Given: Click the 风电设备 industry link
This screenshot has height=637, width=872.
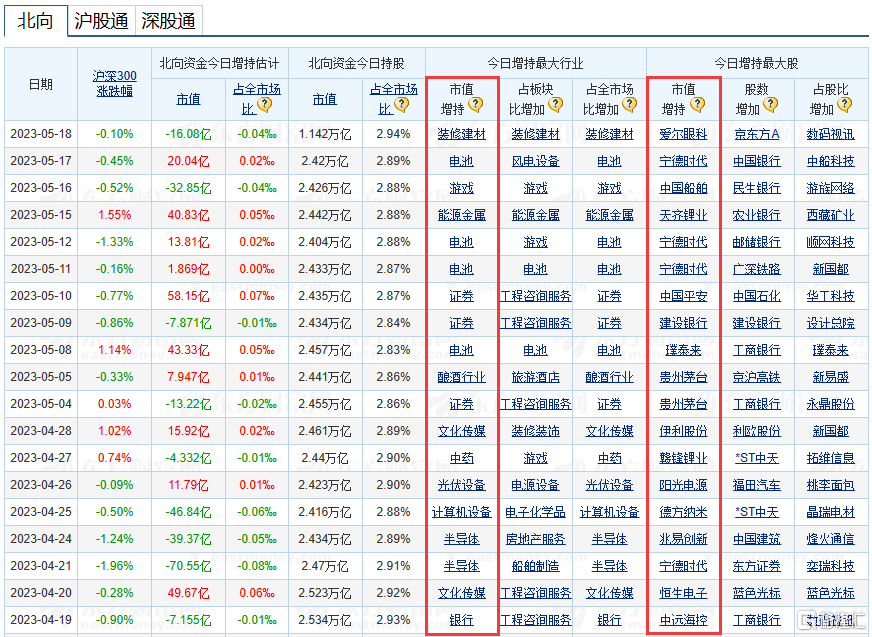Looking at the screenshot, I should tap(536, 161).
